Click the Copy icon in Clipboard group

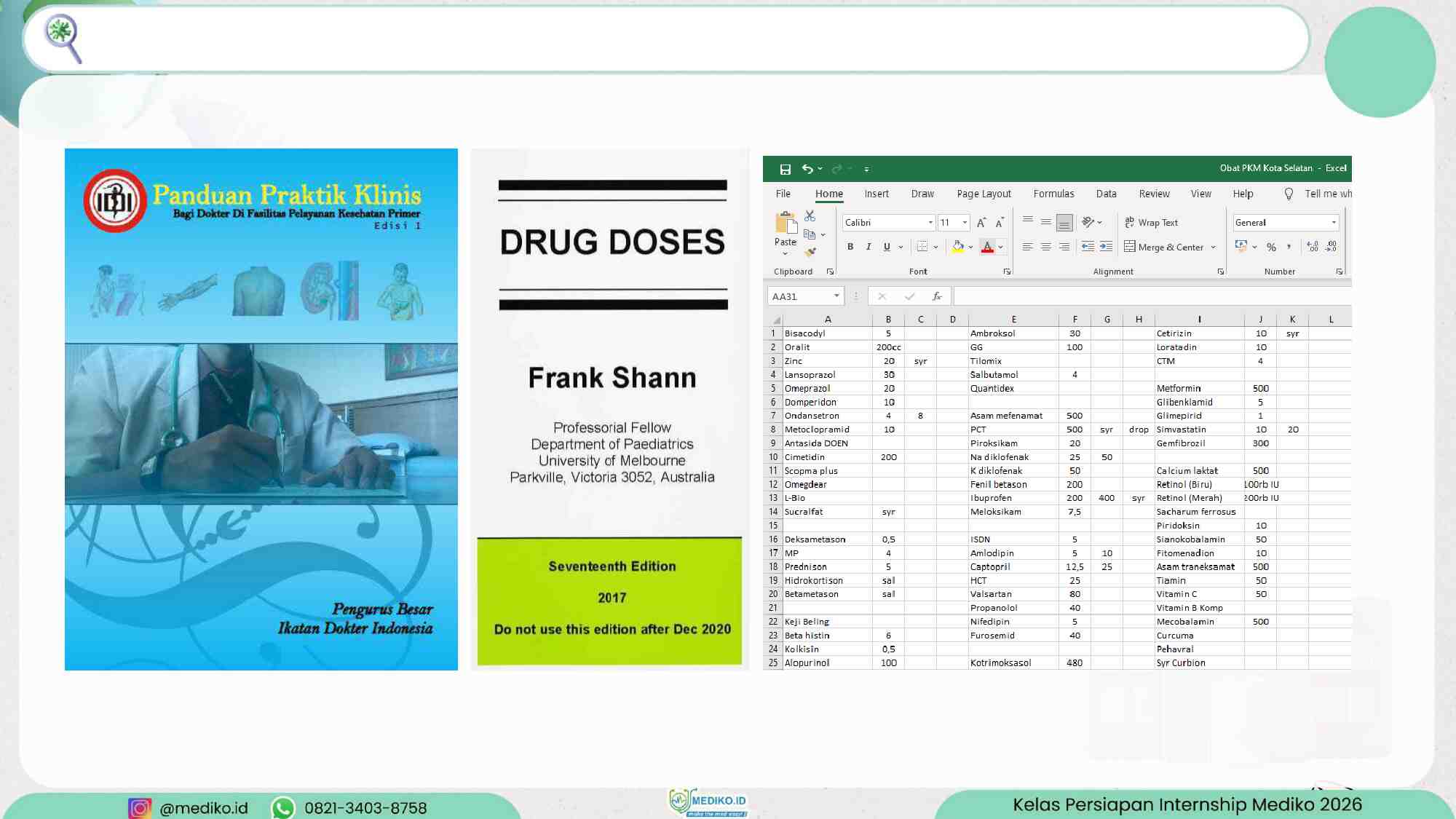point(809,234)
